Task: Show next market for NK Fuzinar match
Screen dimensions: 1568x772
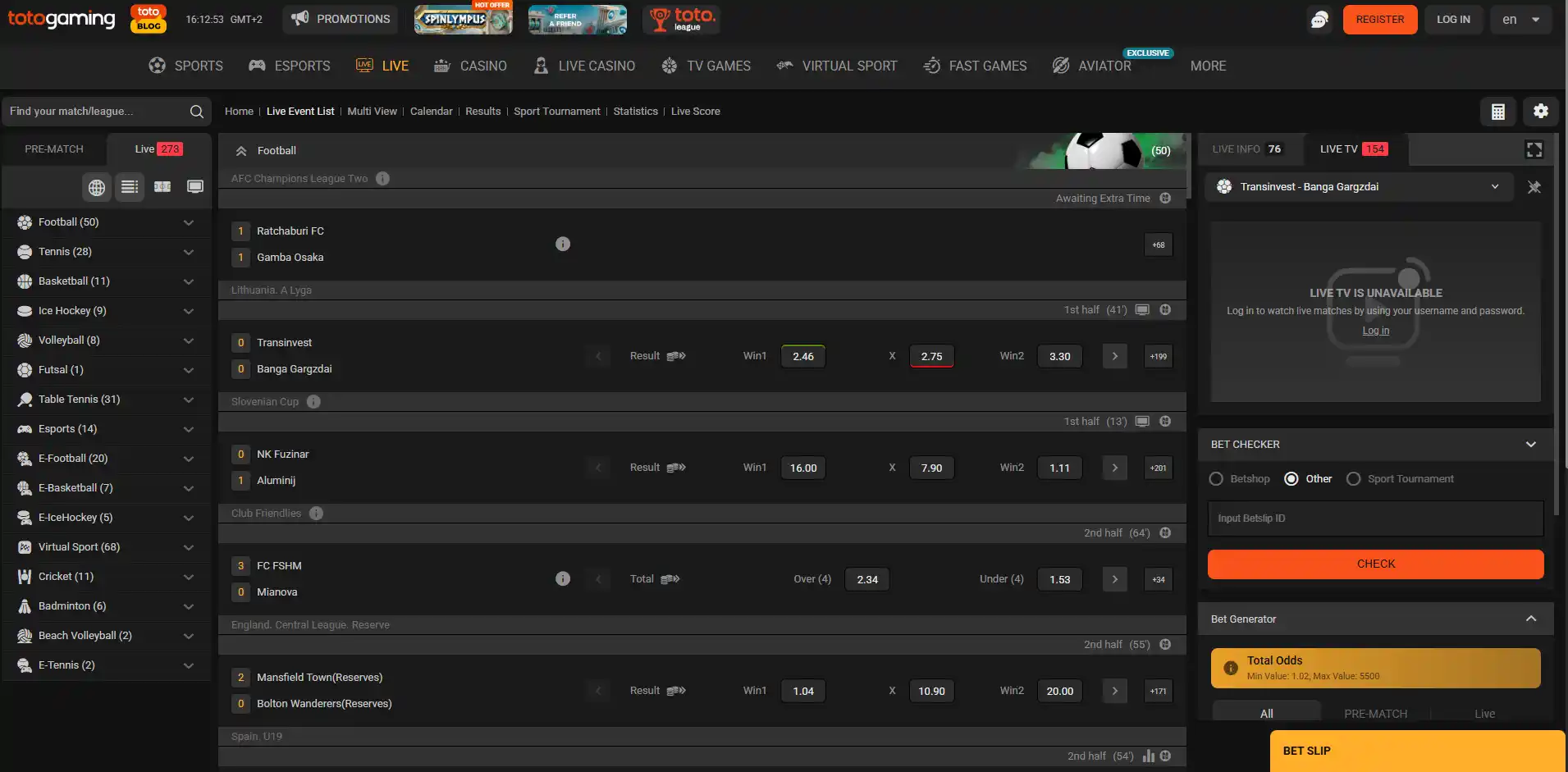Action: coord(1114,468)
